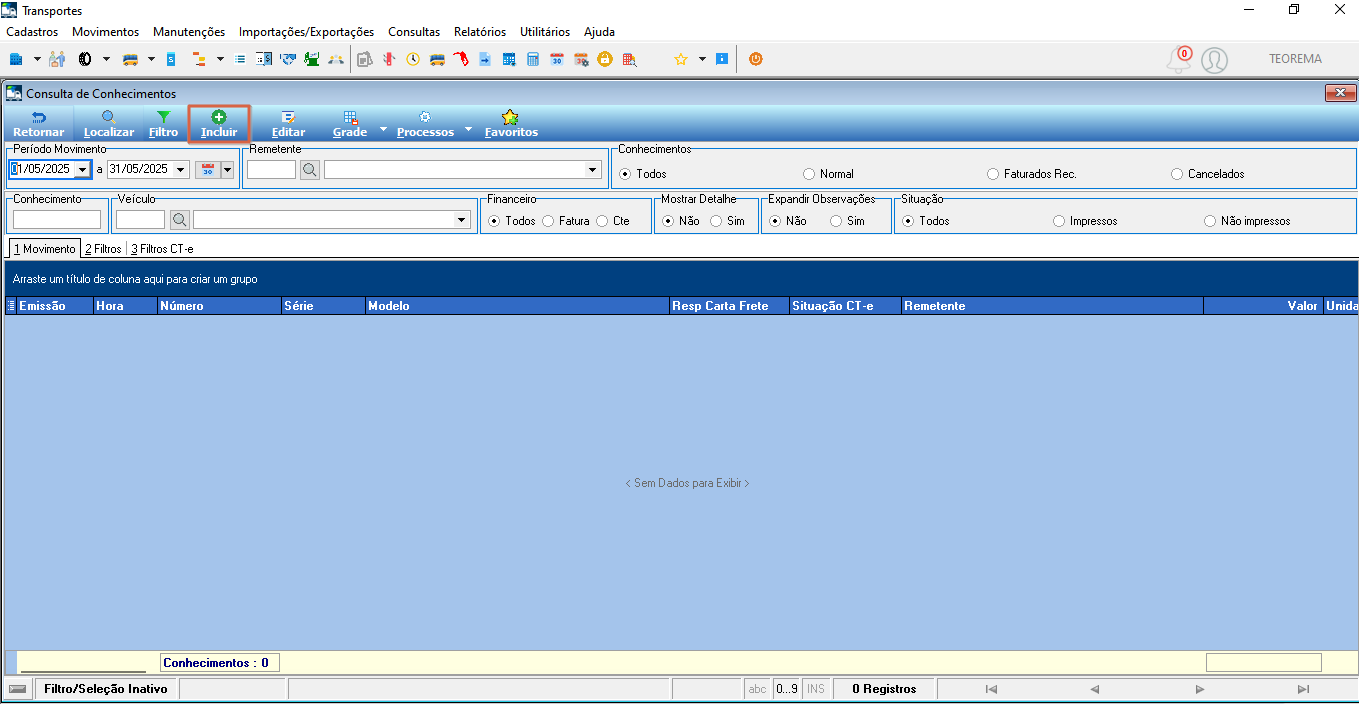Click the Conhecimento number input field
Image resolution: width=1359 pixels, height=704 pixels.
[x=57, y=219]
